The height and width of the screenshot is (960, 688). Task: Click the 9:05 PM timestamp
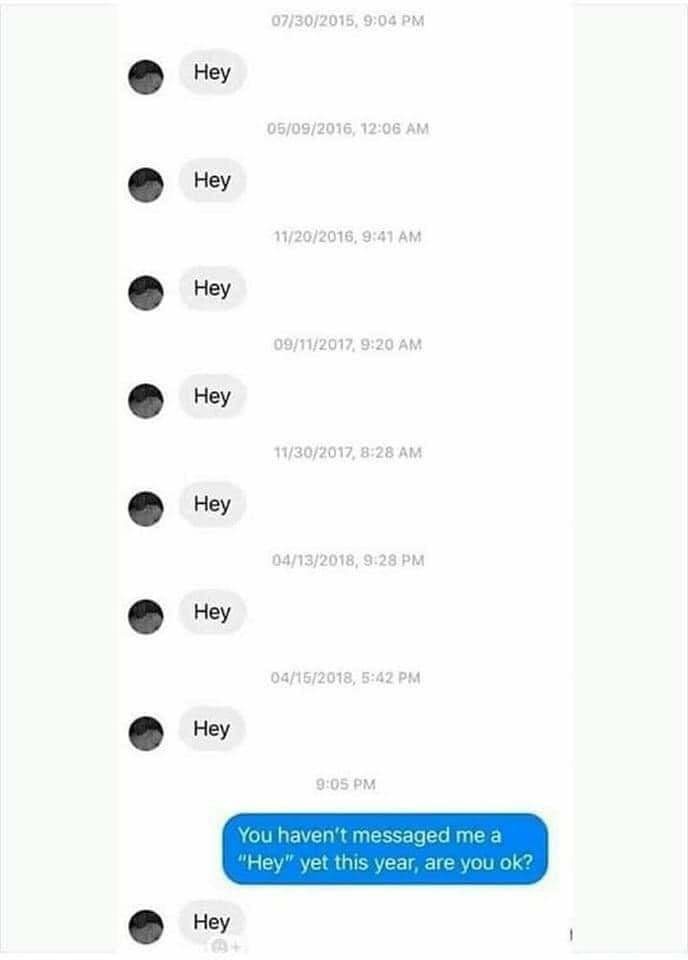[346, 784]
